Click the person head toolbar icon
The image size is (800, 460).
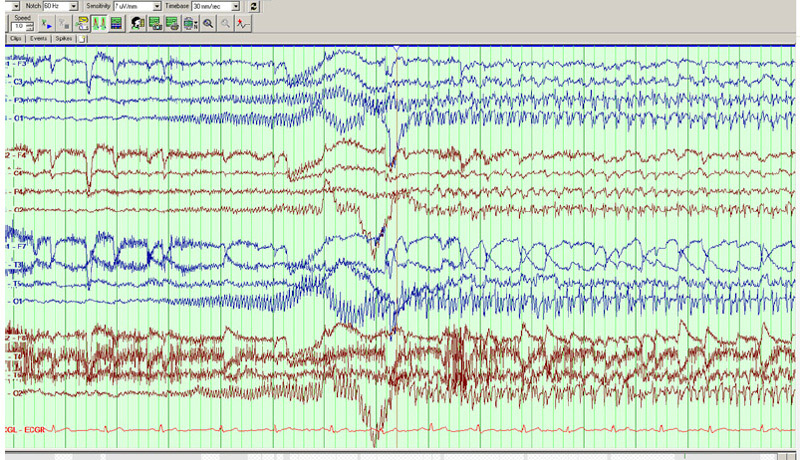(x=137, y=22)
